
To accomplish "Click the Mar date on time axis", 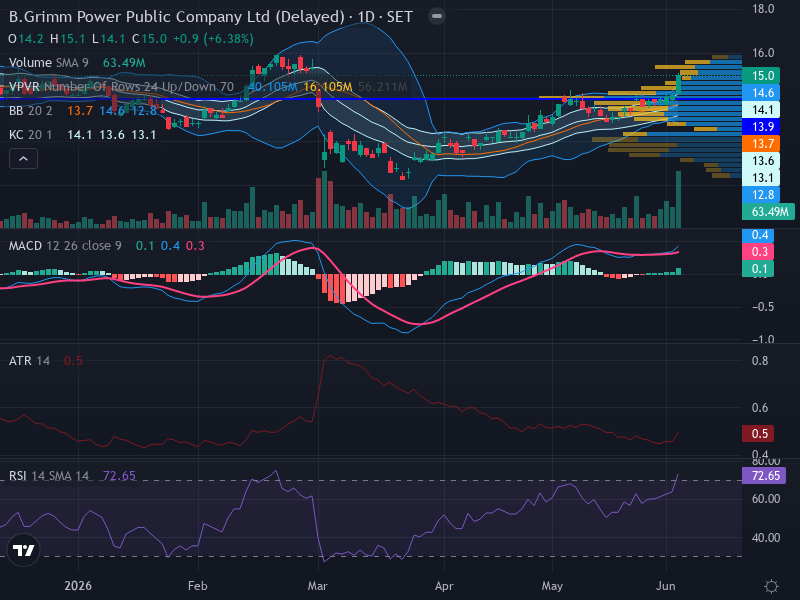I will [x=317, y=586].
